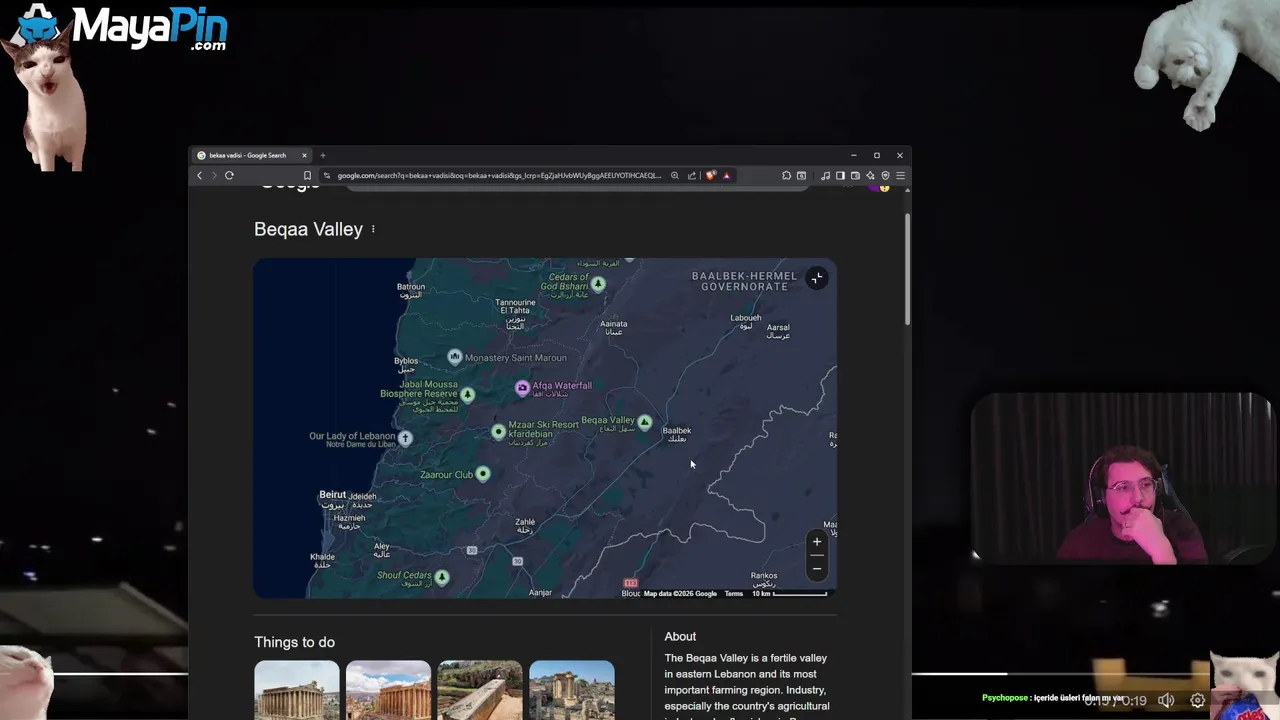Select the Beqaa Valley map pin
1280x720 pixels.
645,424
